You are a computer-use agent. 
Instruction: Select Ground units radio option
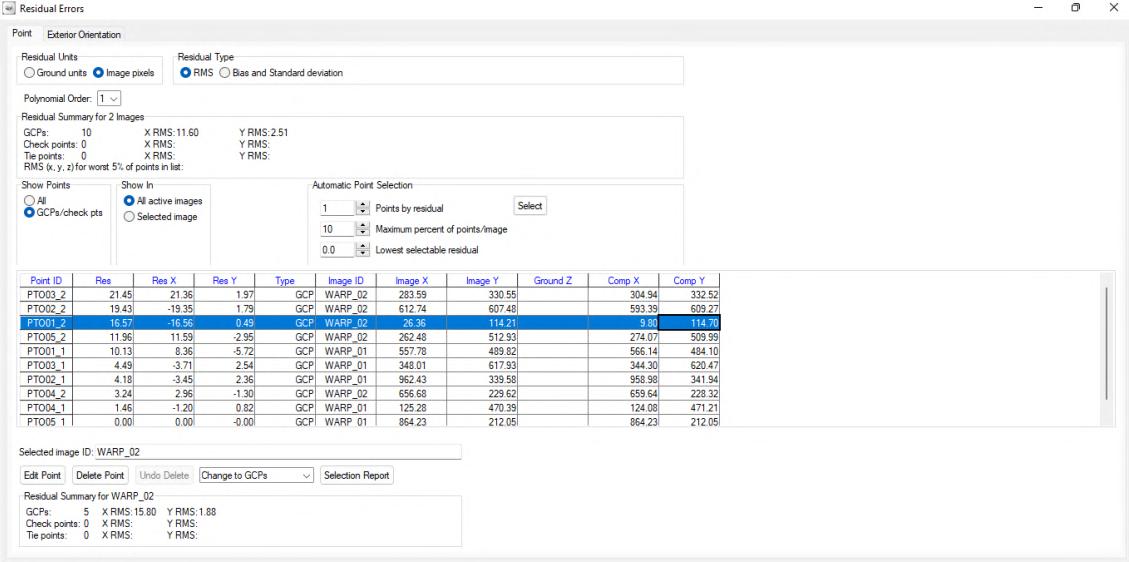(x=55, y=73)
